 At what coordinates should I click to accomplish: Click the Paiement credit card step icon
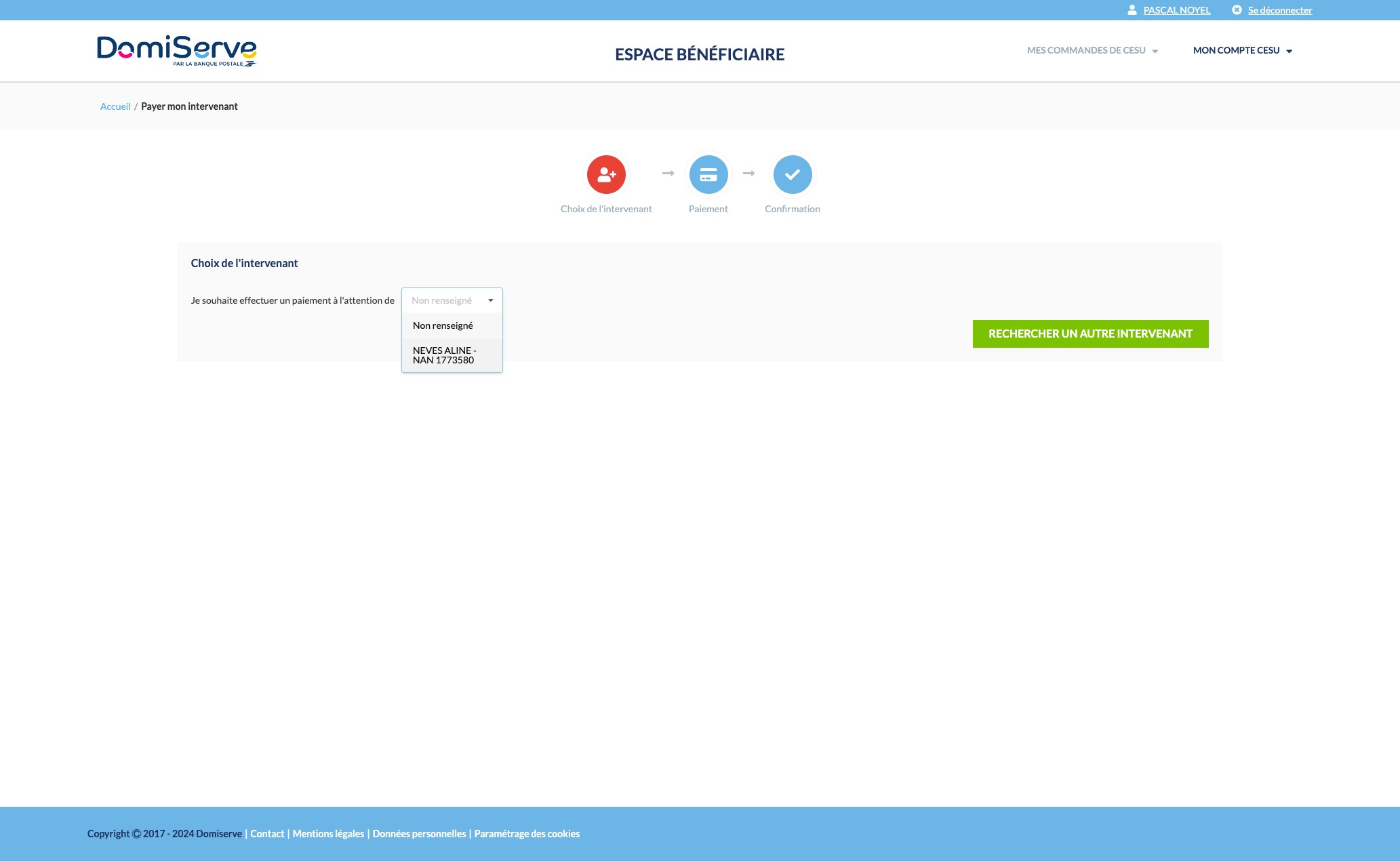click(x=708, y=175)
